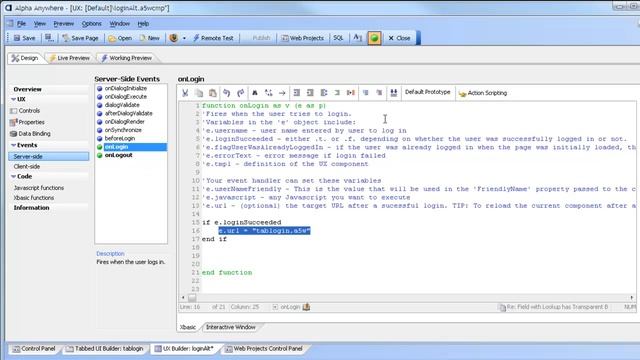Click the Copy icon in editor toolbar

click(x=199, y=93)
